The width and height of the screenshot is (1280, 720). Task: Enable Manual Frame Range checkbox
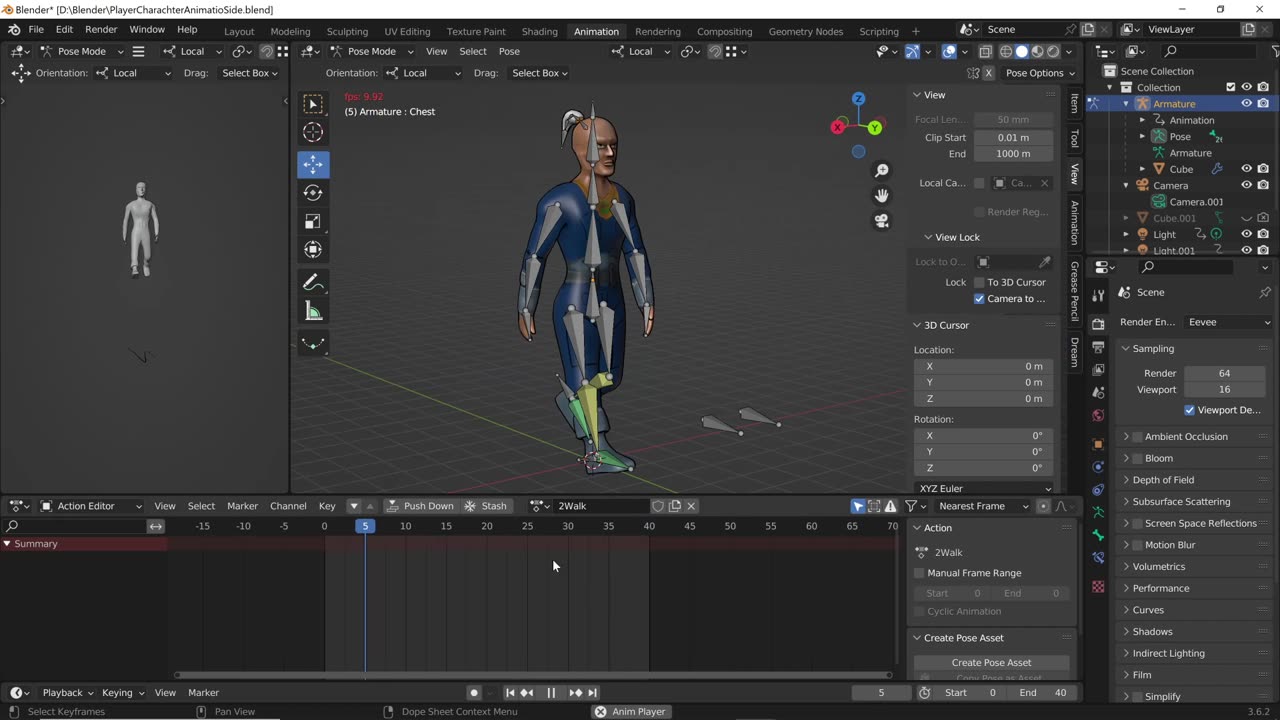[919, 573]
